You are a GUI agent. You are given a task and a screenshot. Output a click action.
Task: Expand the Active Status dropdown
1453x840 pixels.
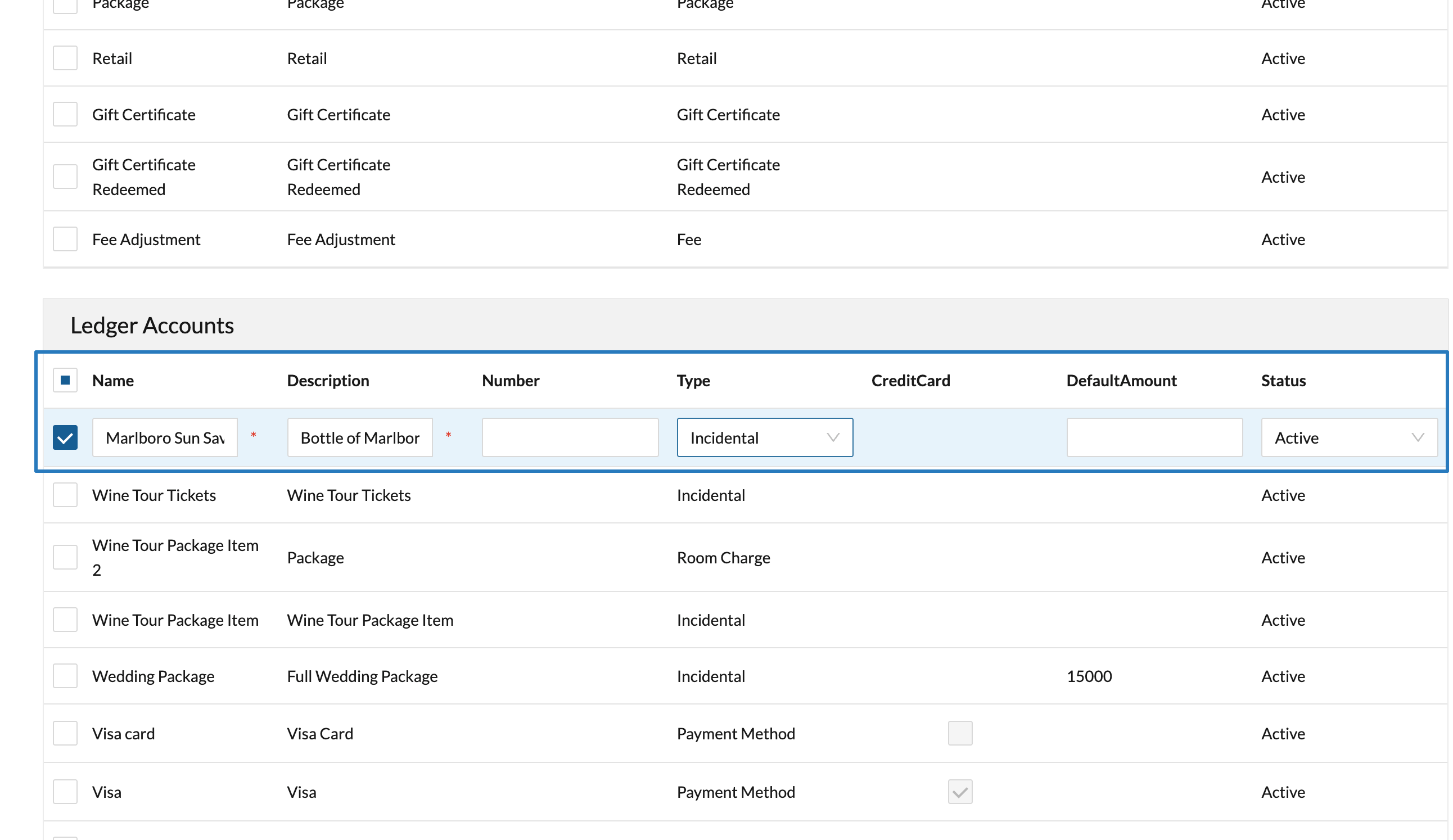(1348, 437)
